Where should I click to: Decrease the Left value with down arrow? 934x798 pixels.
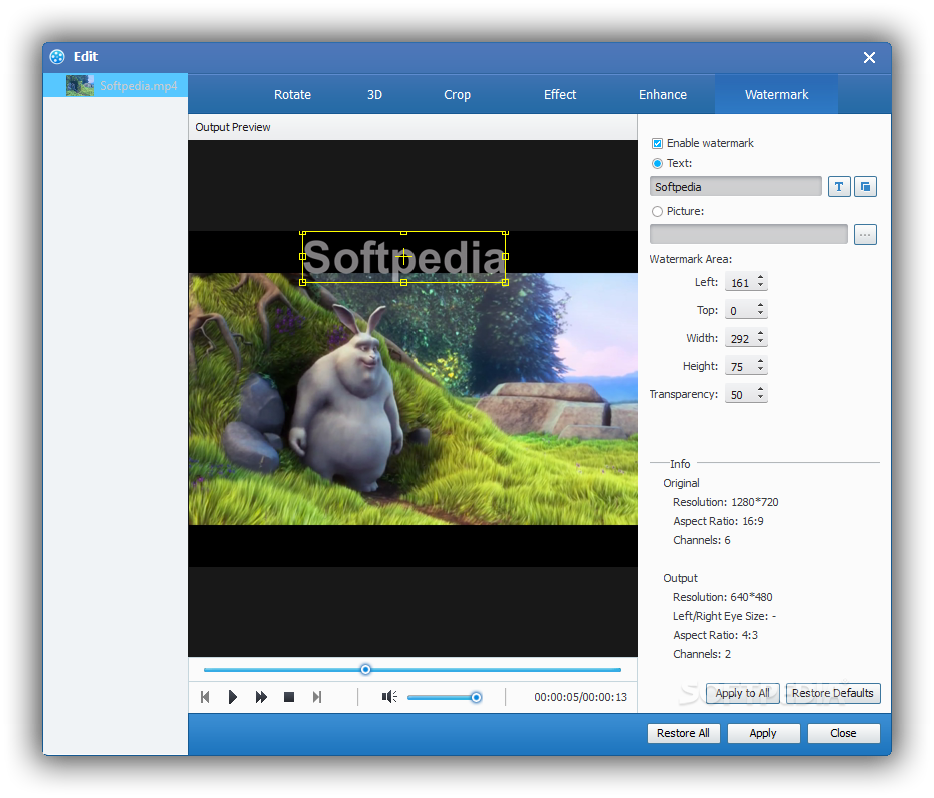point(761,286)
